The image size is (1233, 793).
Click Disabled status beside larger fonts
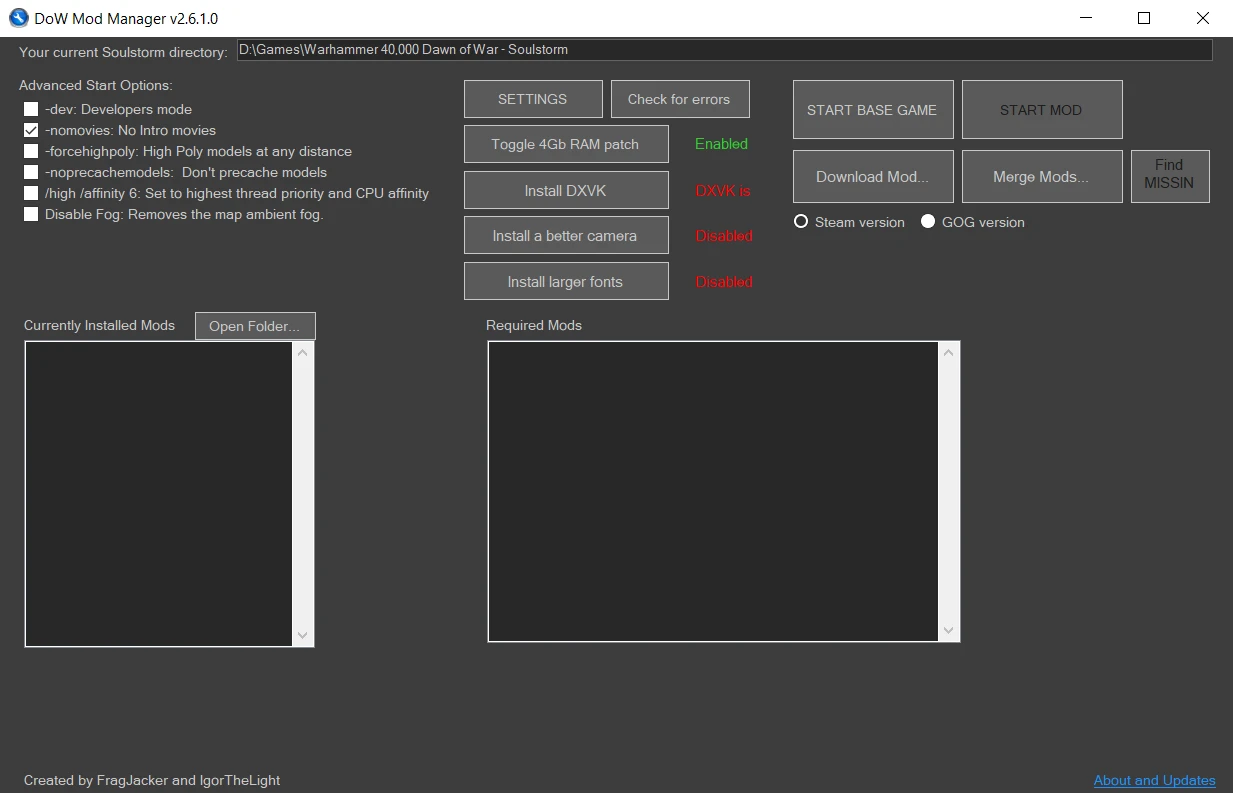pyautogui.click(x=724, y=282)
